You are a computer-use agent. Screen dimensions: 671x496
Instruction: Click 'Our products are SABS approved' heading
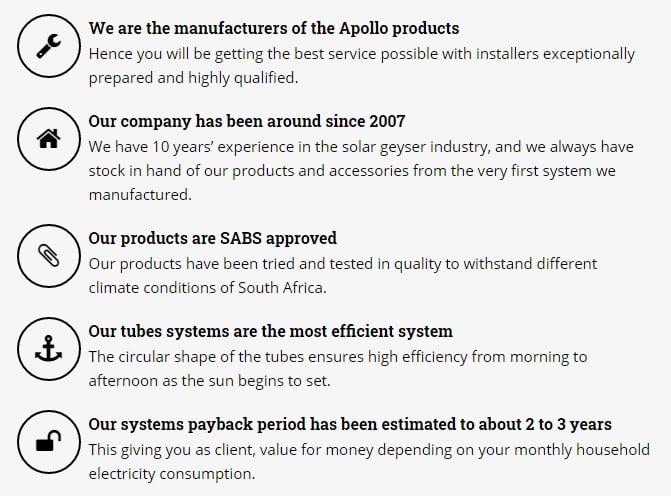coord(213,238)
